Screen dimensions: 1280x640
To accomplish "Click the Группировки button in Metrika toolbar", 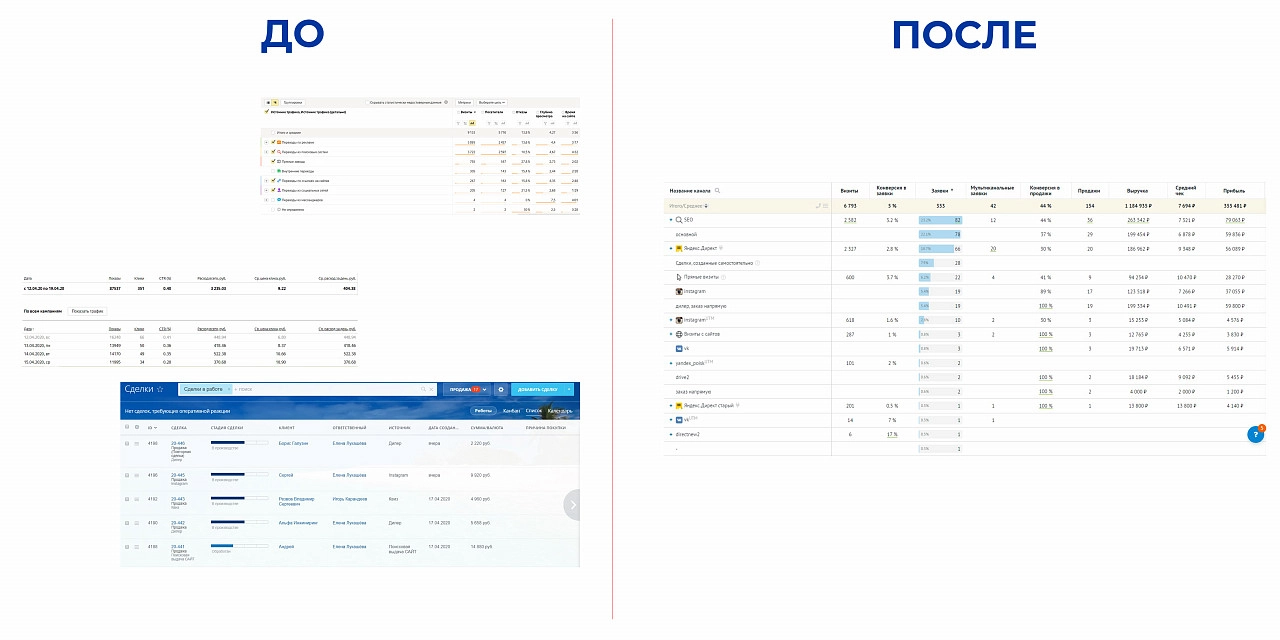I will [x=292, y=102].
